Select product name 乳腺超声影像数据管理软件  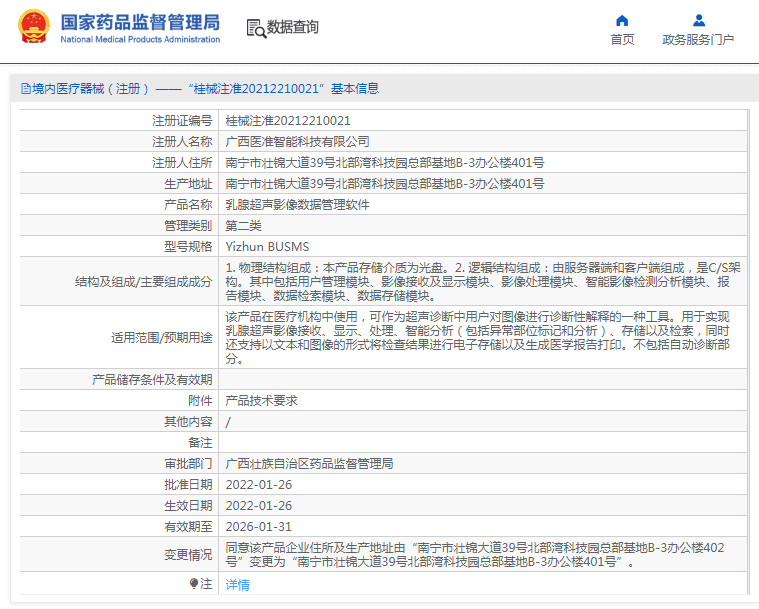coord(297,205)
